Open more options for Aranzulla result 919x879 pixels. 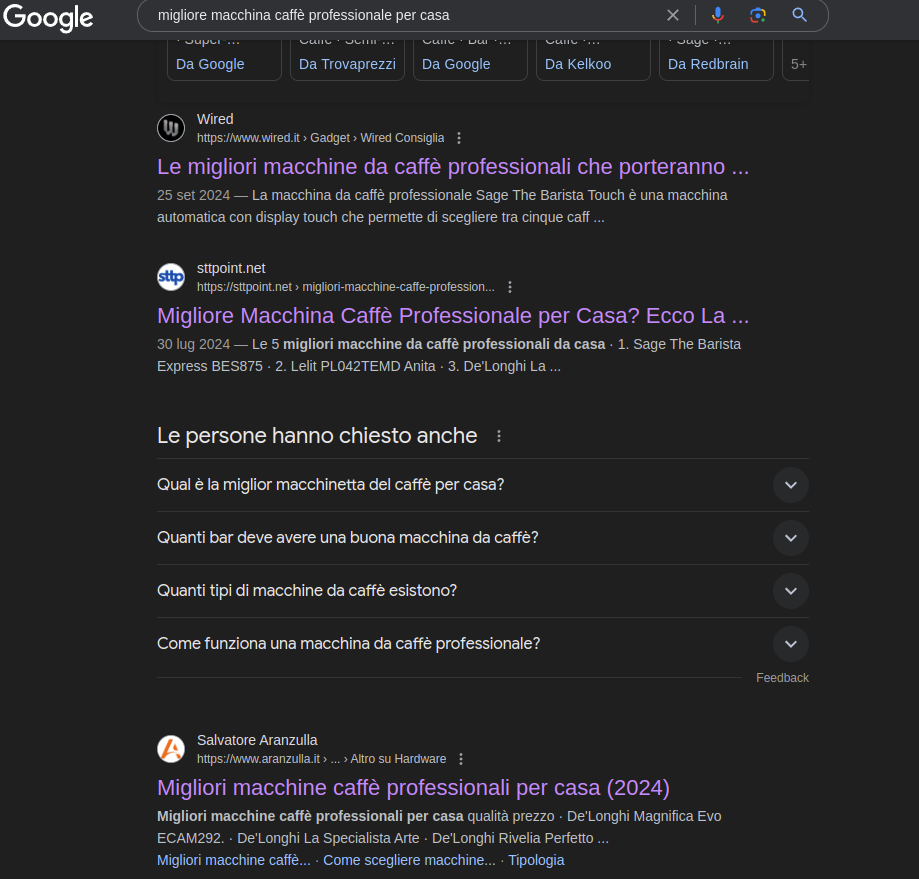[461, 759]
